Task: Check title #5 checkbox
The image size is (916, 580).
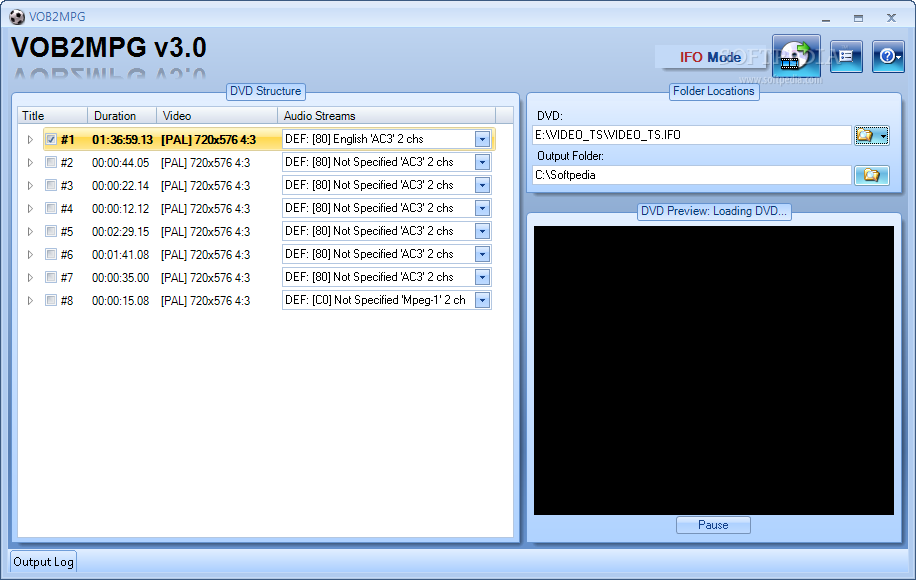Action: [x=51, y=231]
